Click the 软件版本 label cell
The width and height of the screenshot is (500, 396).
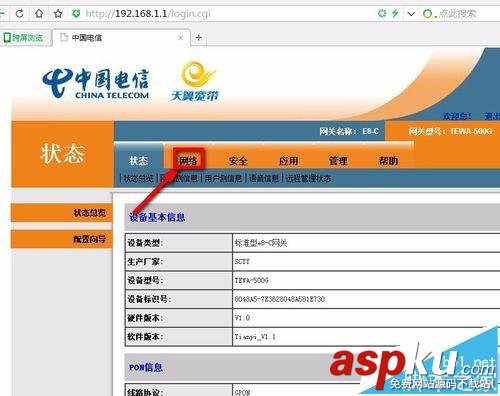pos(178,336)
